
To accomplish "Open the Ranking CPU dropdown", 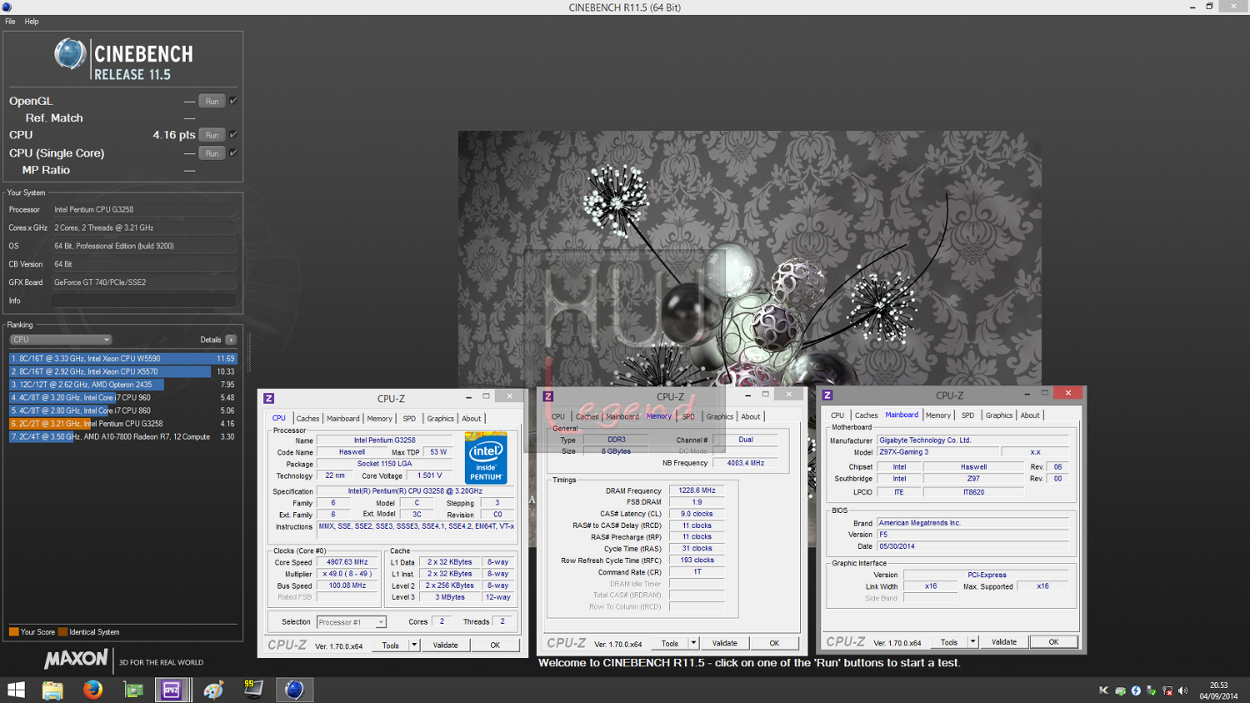I will pos(60,340).
